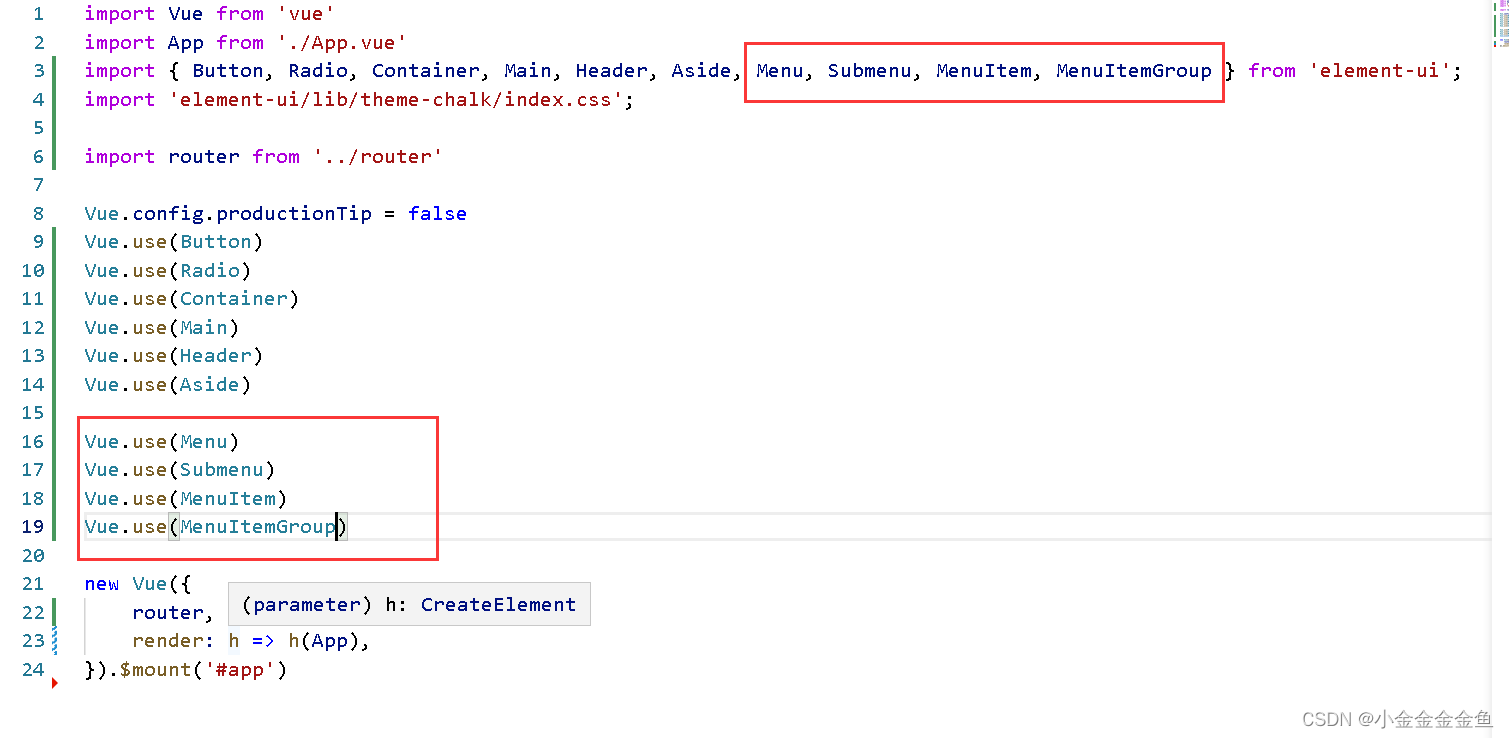Click productionTip on the Vue.config line
This screenshot has width=1509, height=738.
click(294, 213)
